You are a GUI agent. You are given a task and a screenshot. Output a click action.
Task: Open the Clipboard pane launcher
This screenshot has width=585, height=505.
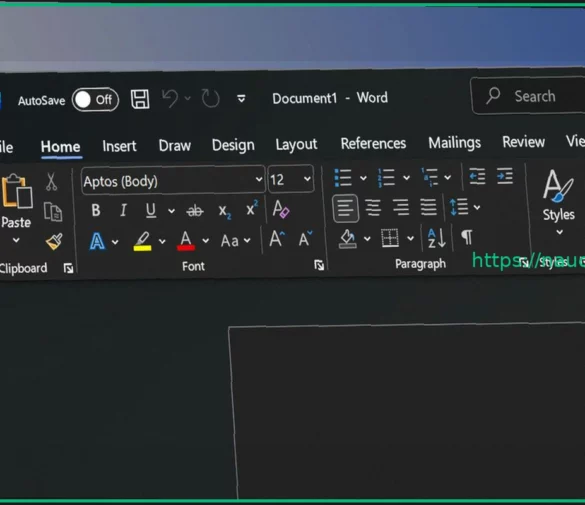tap(68, 268)
